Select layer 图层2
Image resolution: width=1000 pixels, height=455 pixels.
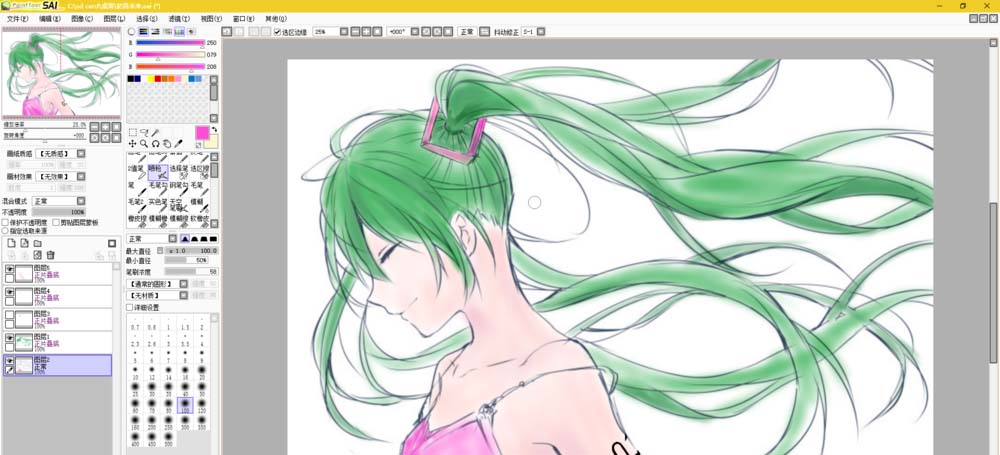pos(57,365)
